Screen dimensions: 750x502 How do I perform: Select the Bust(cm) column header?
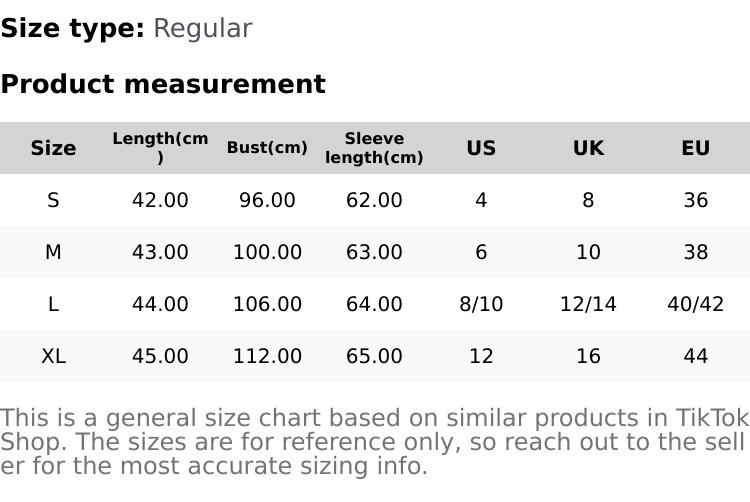(267, 148)
